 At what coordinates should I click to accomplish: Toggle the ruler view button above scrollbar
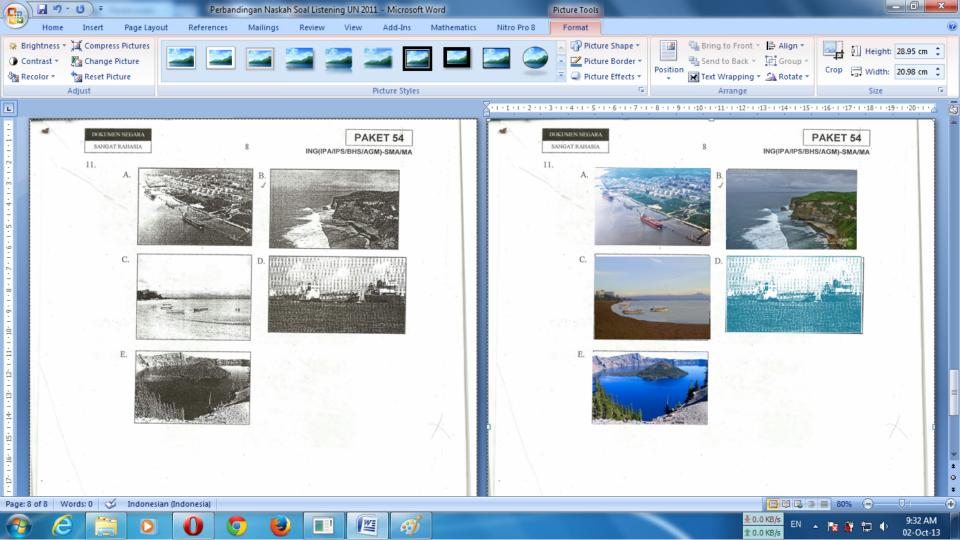(953, 108)
